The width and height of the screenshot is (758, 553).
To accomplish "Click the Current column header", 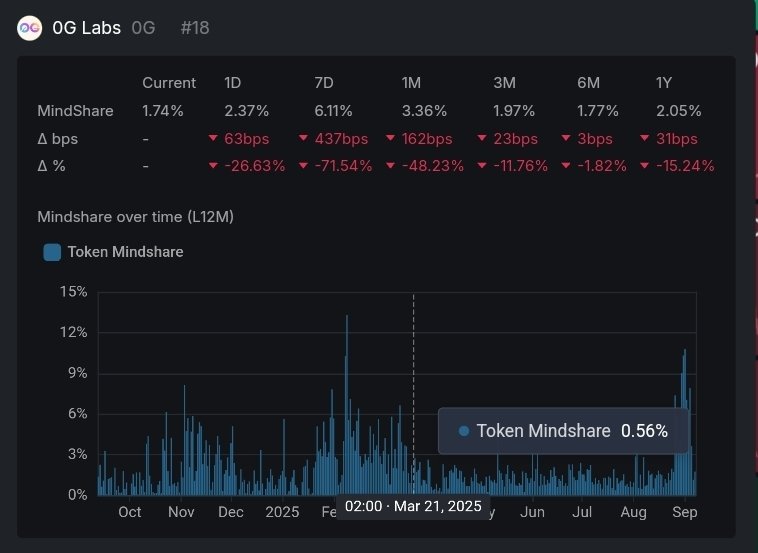I will [x=169, y=83].
